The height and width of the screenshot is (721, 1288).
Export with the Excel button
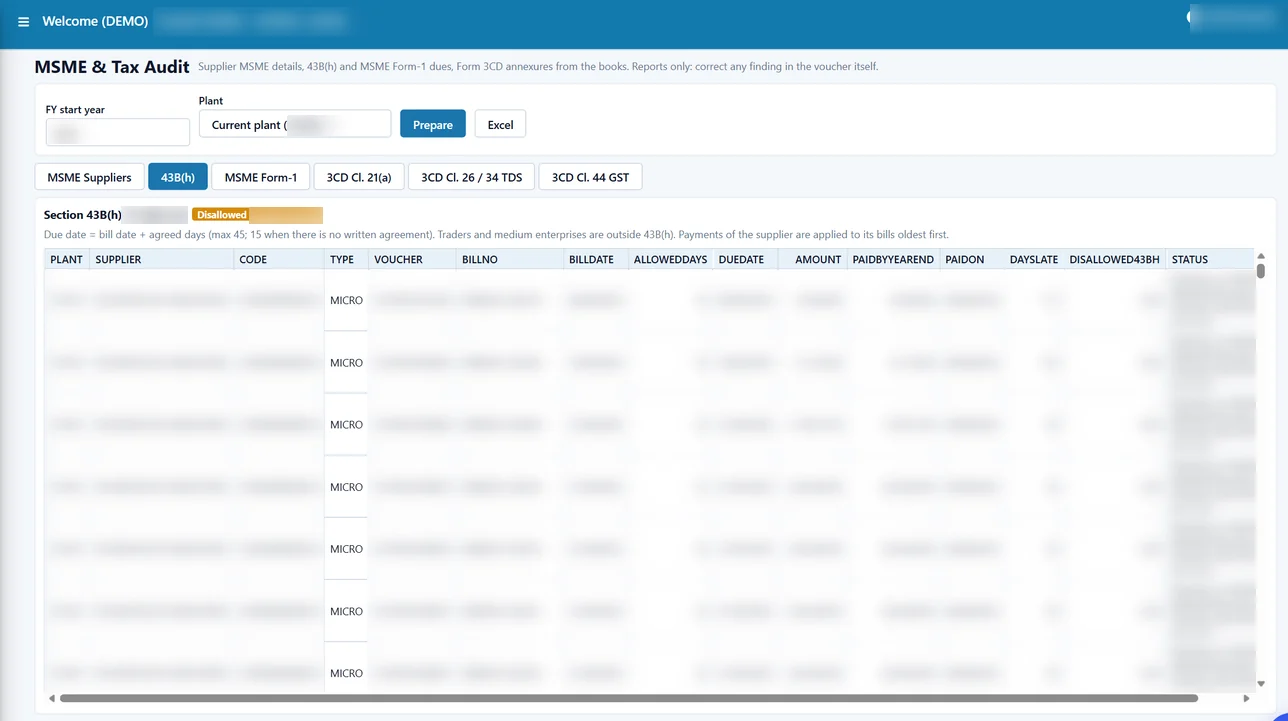(x=500, y=124)
